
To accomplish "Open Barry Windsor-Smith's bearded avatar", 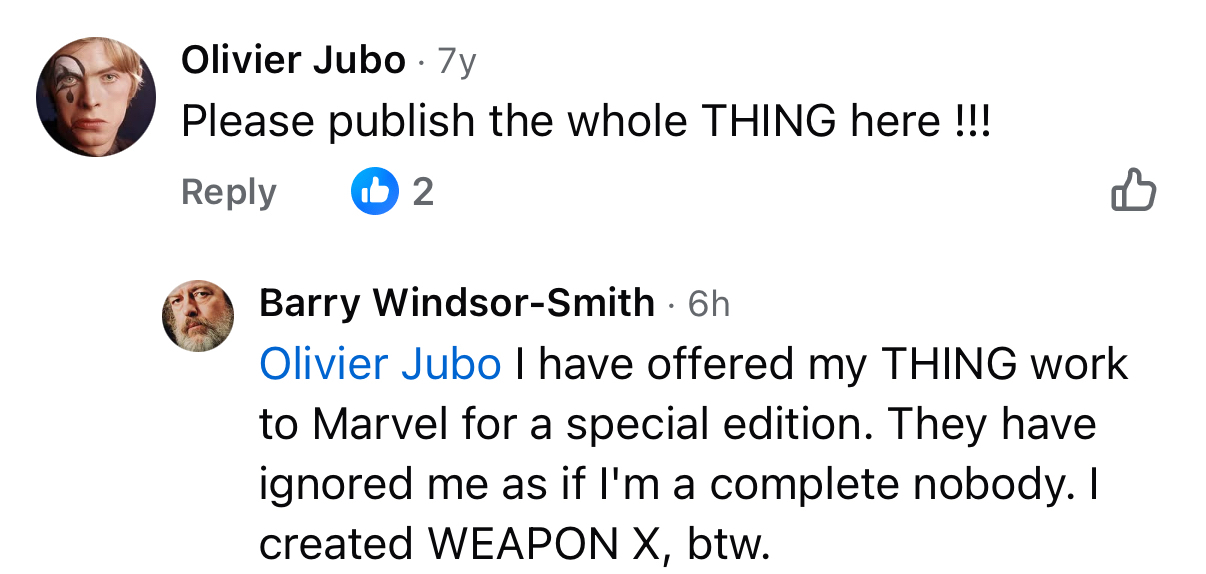I will [x=198, y=316].
